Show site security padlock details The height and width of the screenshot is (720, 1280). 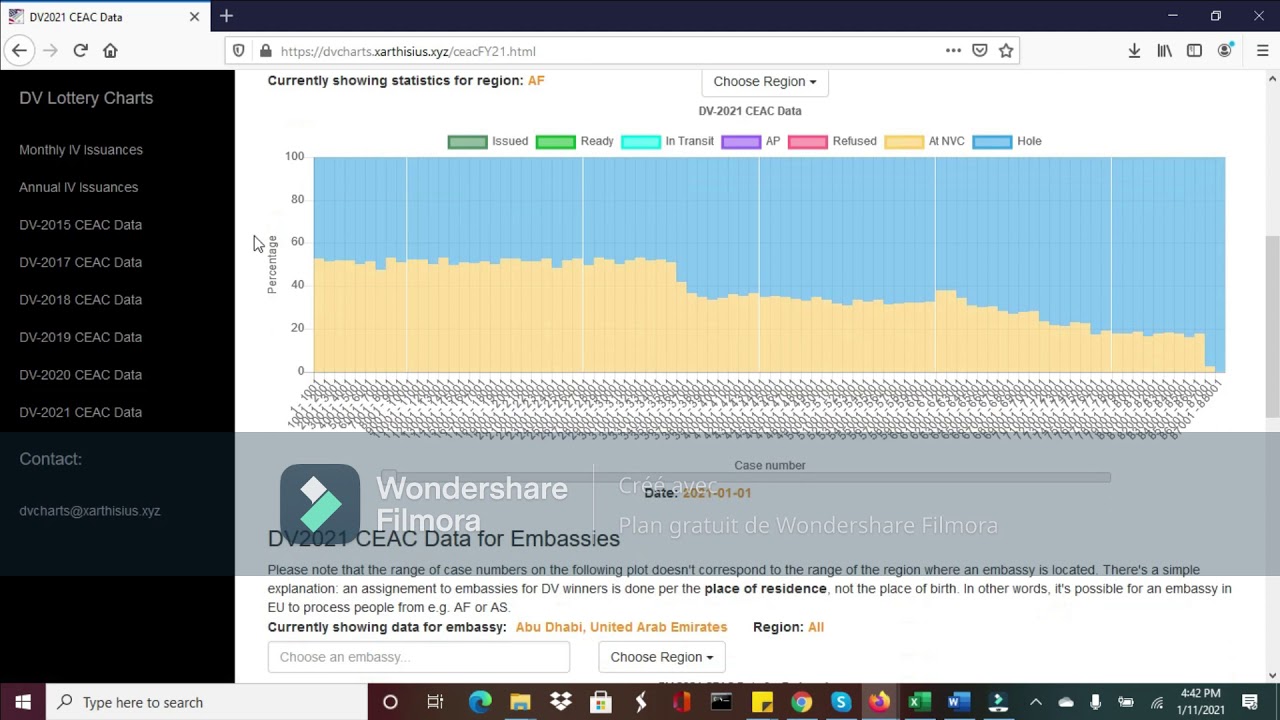tap(265, 51)
